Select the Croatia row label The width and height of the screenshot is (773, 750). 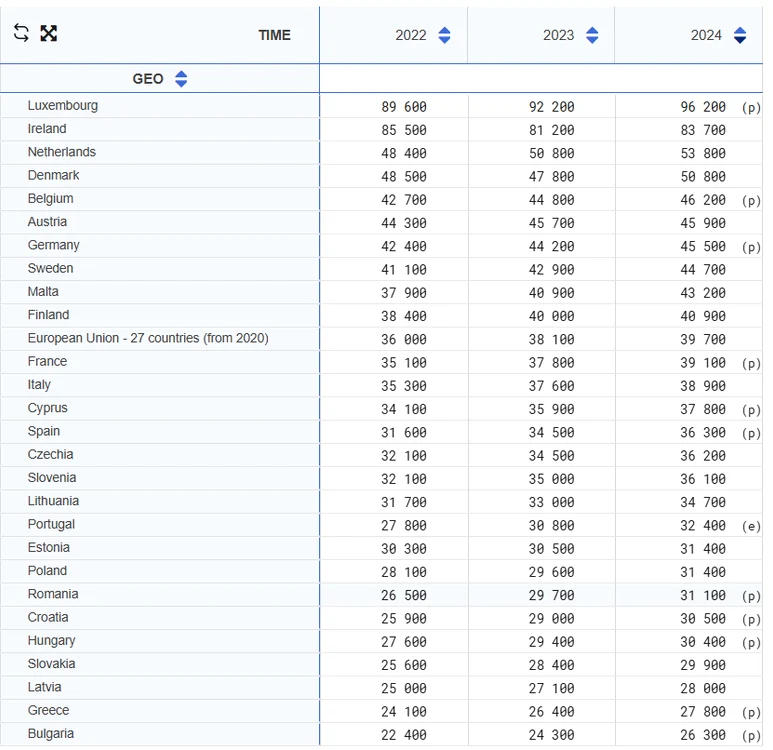pyautogui.click(x=48, y=617)
